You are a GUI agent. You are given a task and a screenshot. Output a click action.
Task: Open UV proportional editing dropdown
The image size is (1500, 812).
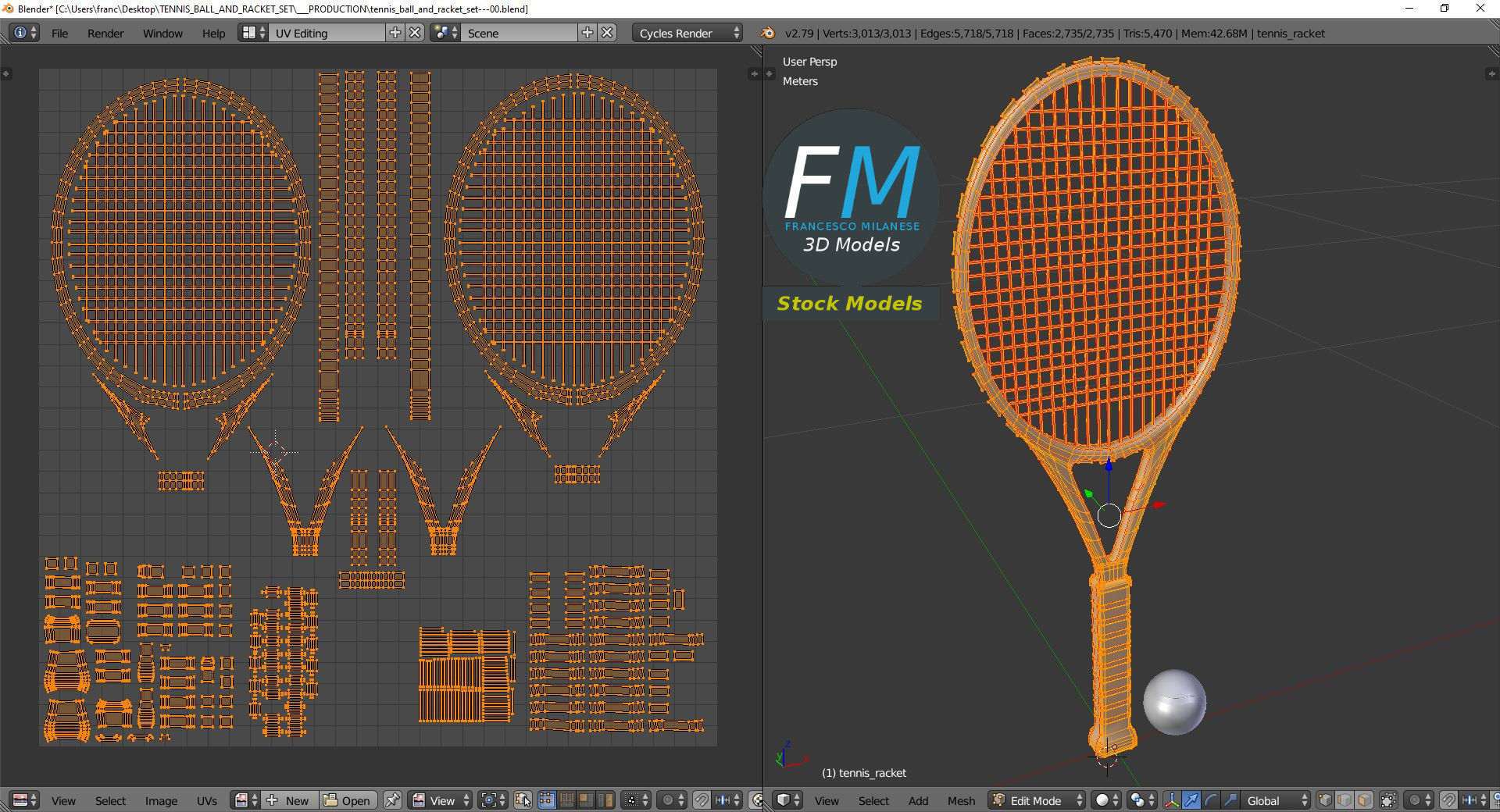[x=672, y=800]
